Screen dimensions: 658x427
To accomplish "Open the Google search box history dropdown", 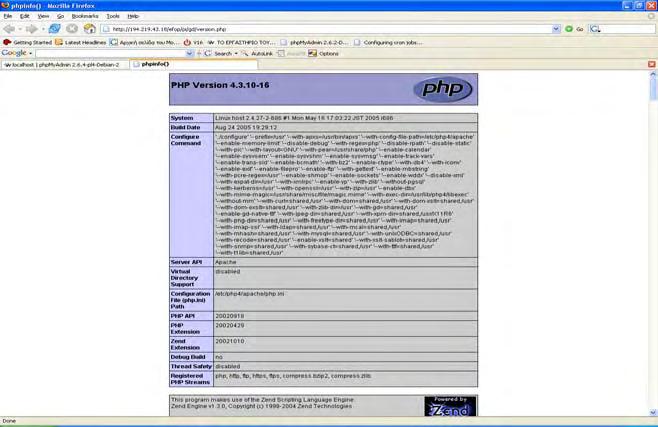I will click(189, 53).
